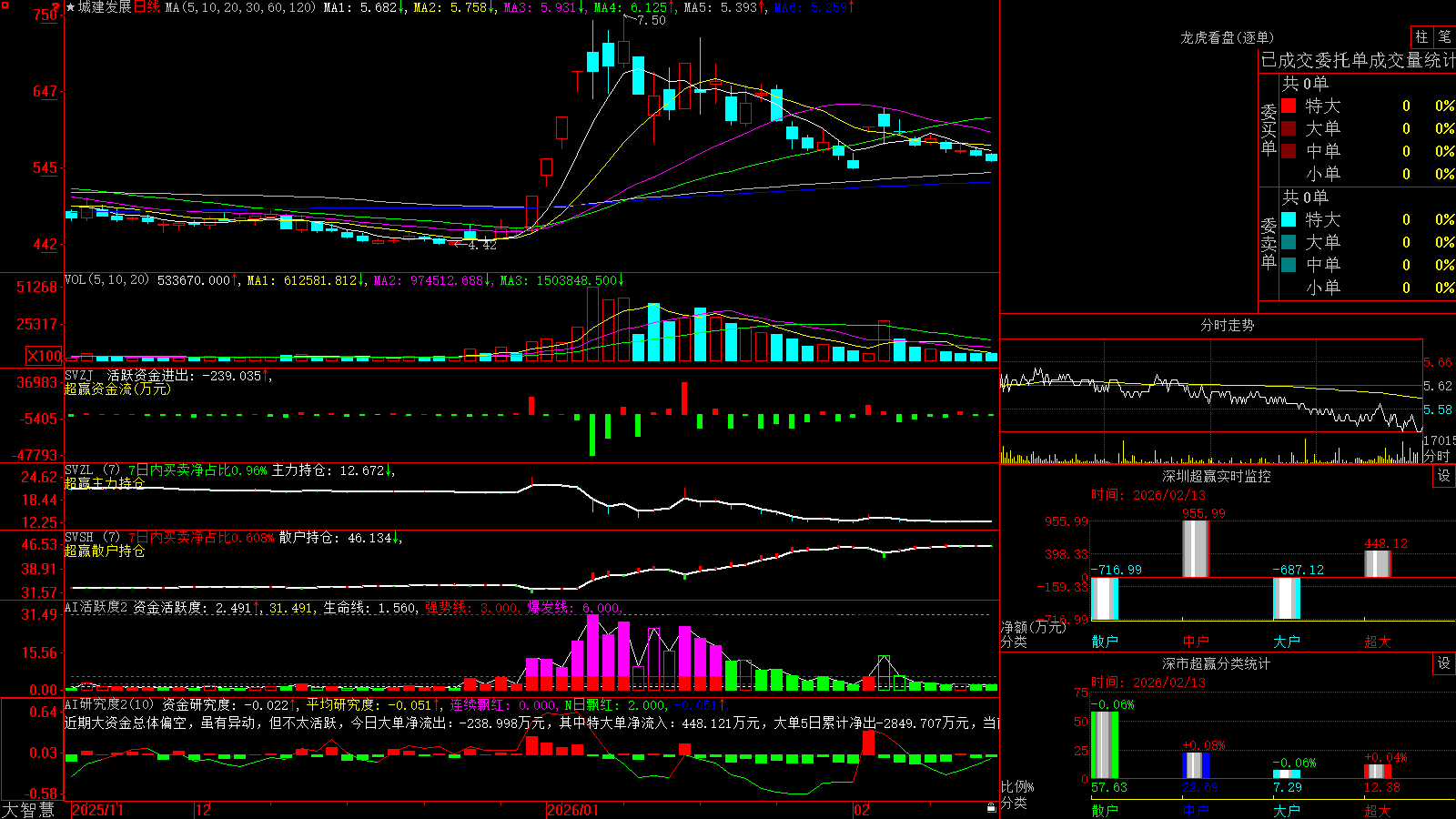Open settings 设 for 深市超赢分类统计
Screen dimensions: 1456x819
[x=1444, y=663]
